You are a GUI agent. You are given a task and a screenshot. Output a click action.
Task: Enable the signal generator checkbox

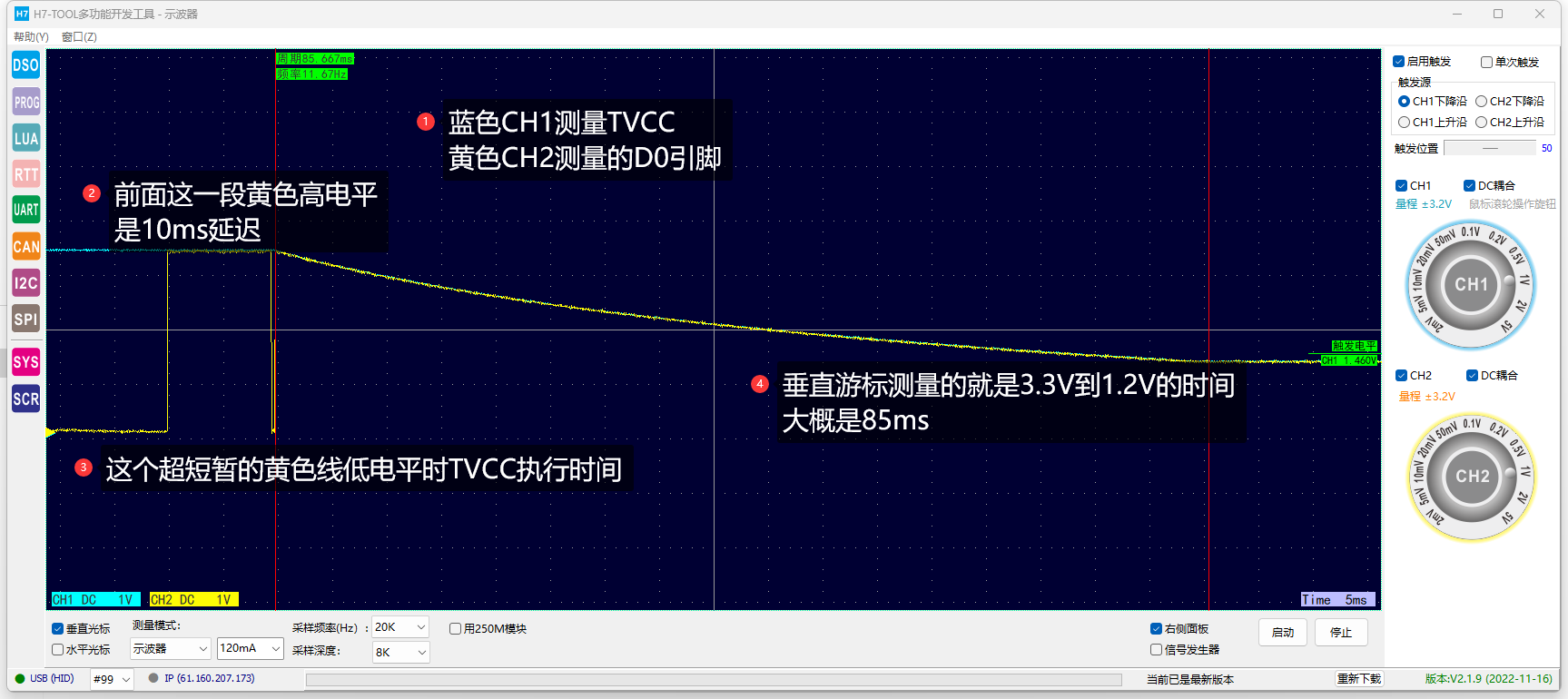coord(1156,649)
